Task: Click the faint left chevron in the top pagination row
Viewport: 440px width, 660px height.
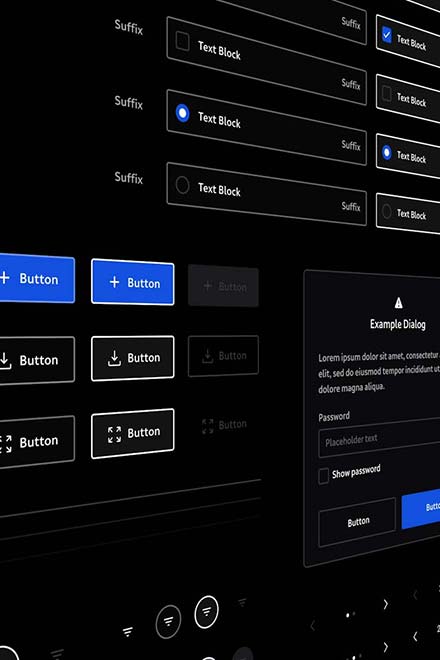Action: pyautogui.click(x=415, y=595)
